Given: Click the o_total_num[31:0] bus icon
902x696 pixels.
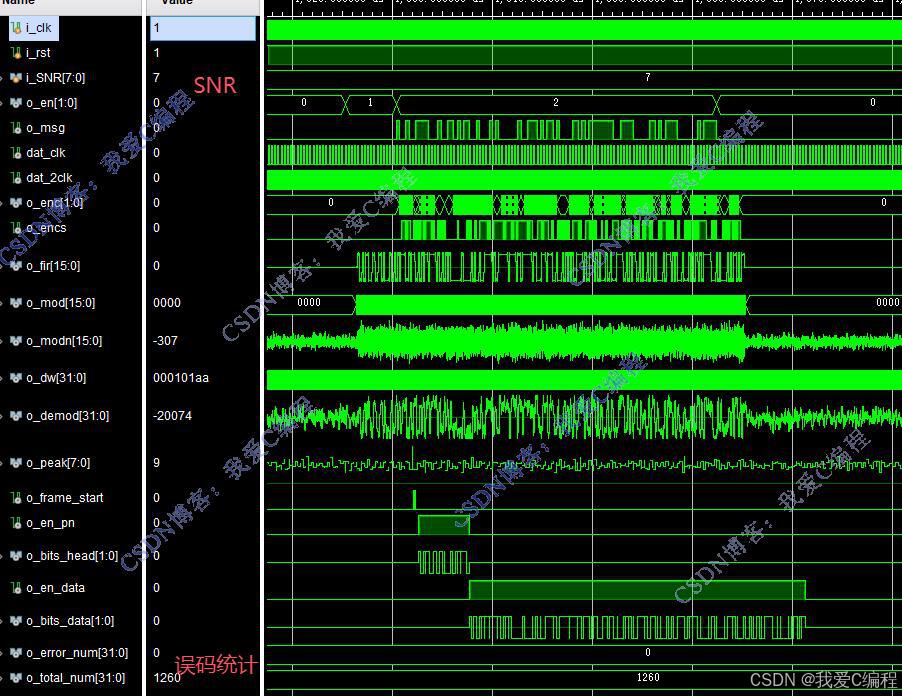Looking at the screenshot, I should pos(16,678).
